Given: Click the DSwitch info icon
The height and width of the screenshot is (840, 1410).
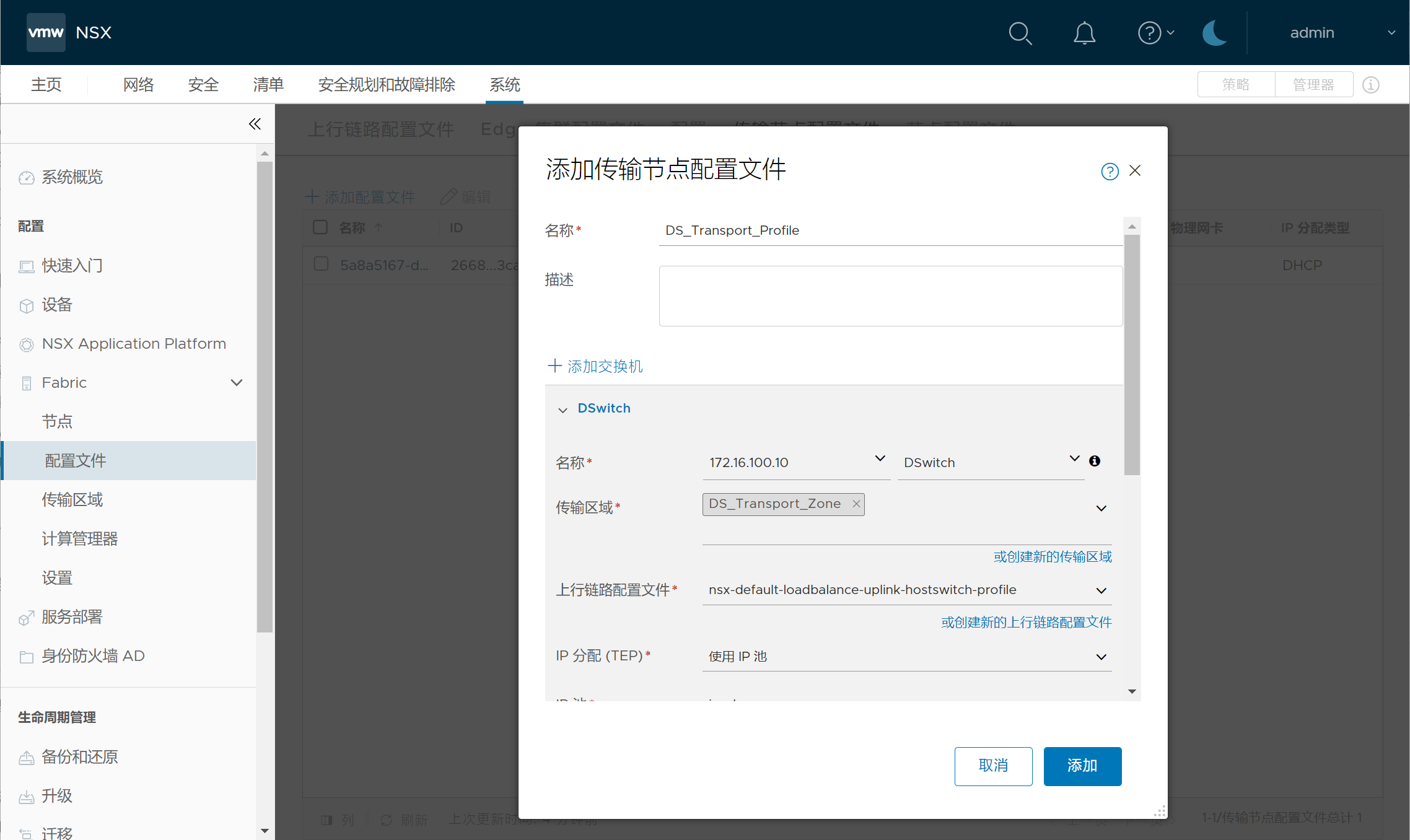Looking at the screenshot, I should coord(1095,461).
